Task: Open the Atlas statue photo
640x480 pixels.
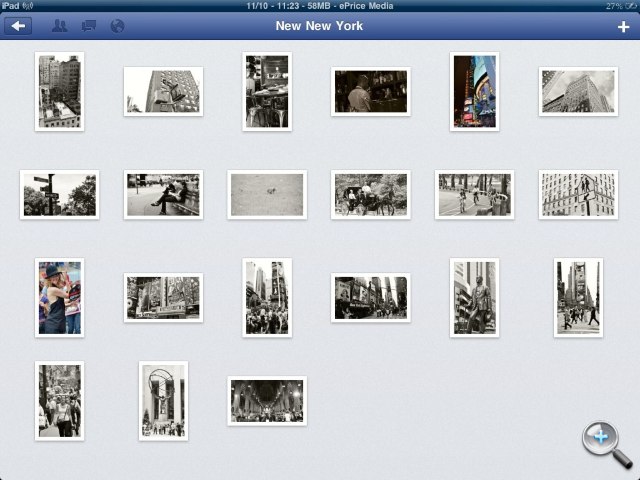Action: pyautogui.click(x=163, y=401)
